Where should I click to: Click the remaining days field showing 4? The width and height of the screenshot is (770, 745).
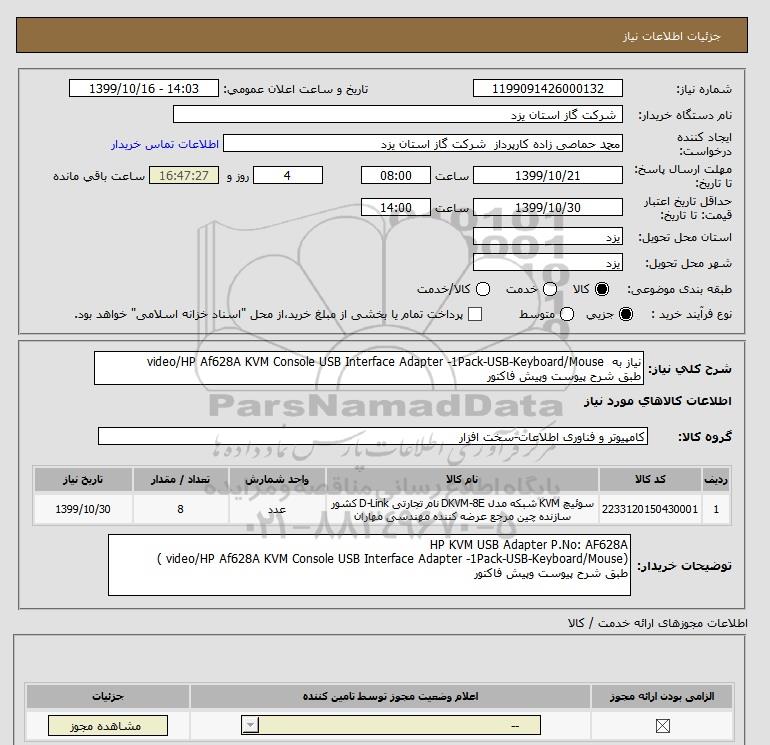(288, 175)
